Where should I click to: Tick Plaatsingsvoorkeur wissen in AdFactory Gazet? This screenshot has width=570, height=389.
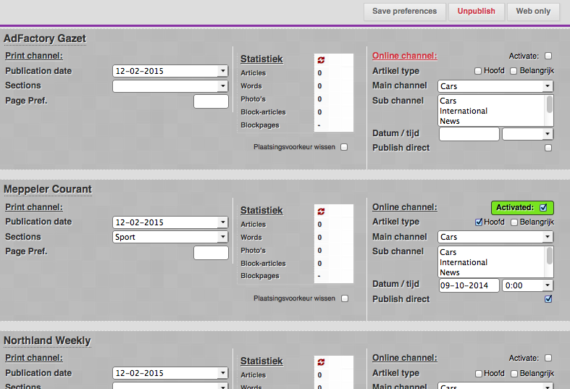344,147
